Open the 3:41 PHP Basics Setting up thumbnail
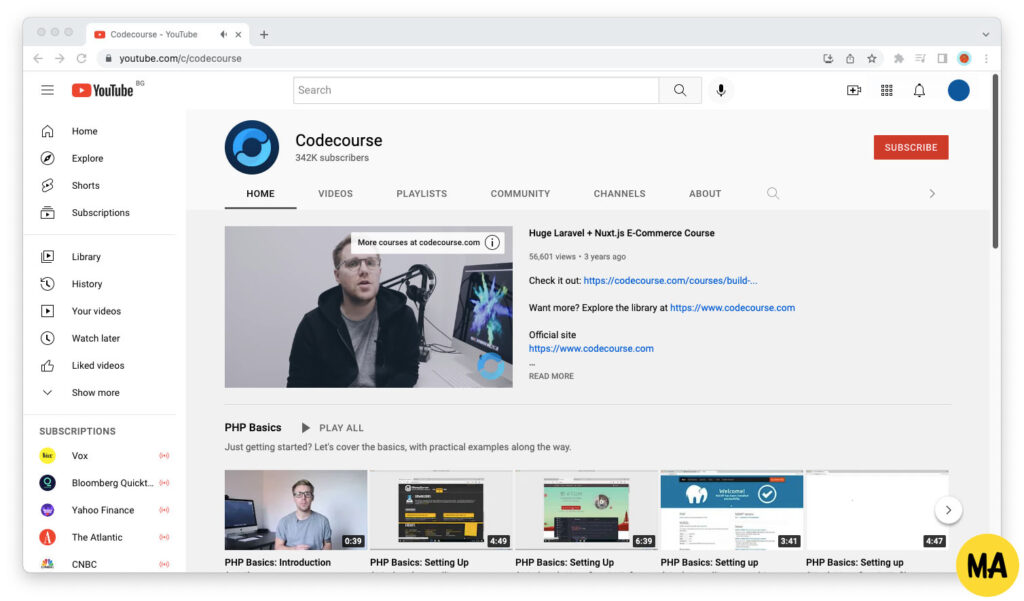Image resolution: width=1024 pixels, height=601 pixels. pos(731,510)
